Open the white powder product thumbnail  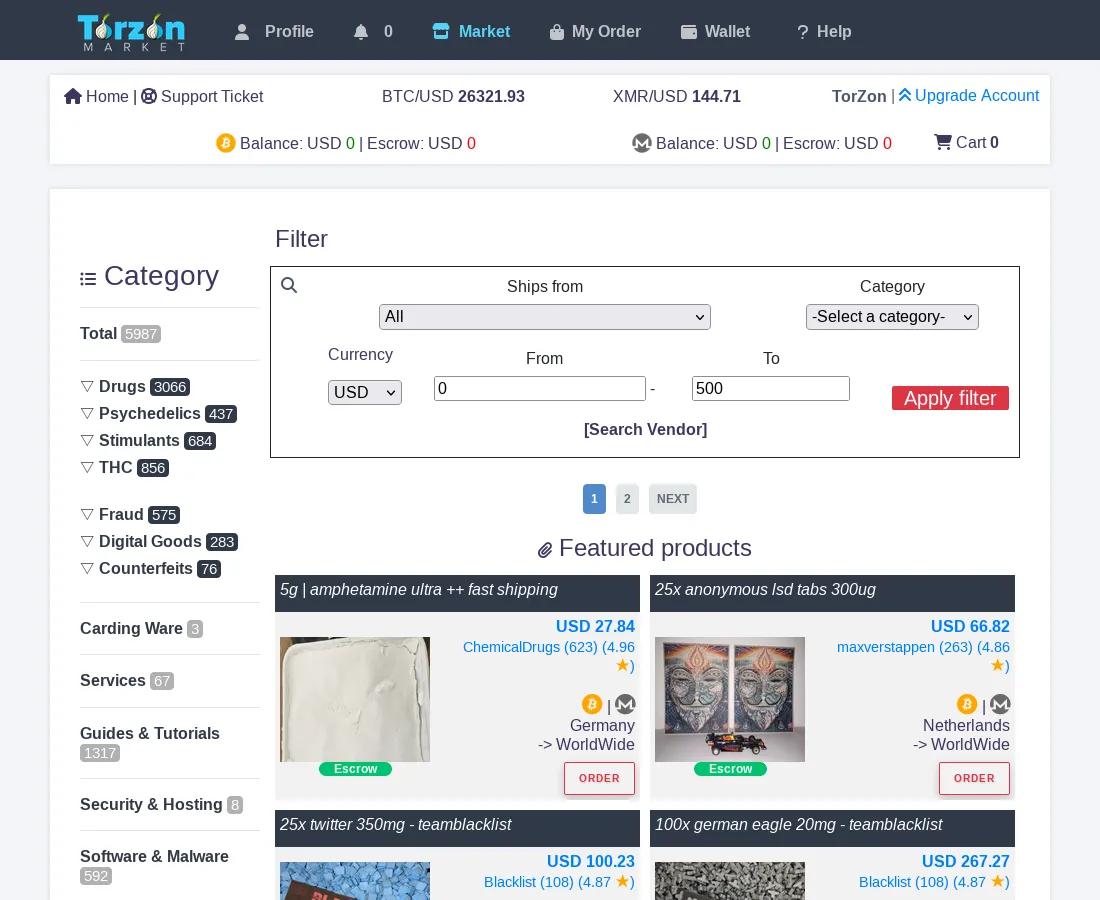point(355,699)
